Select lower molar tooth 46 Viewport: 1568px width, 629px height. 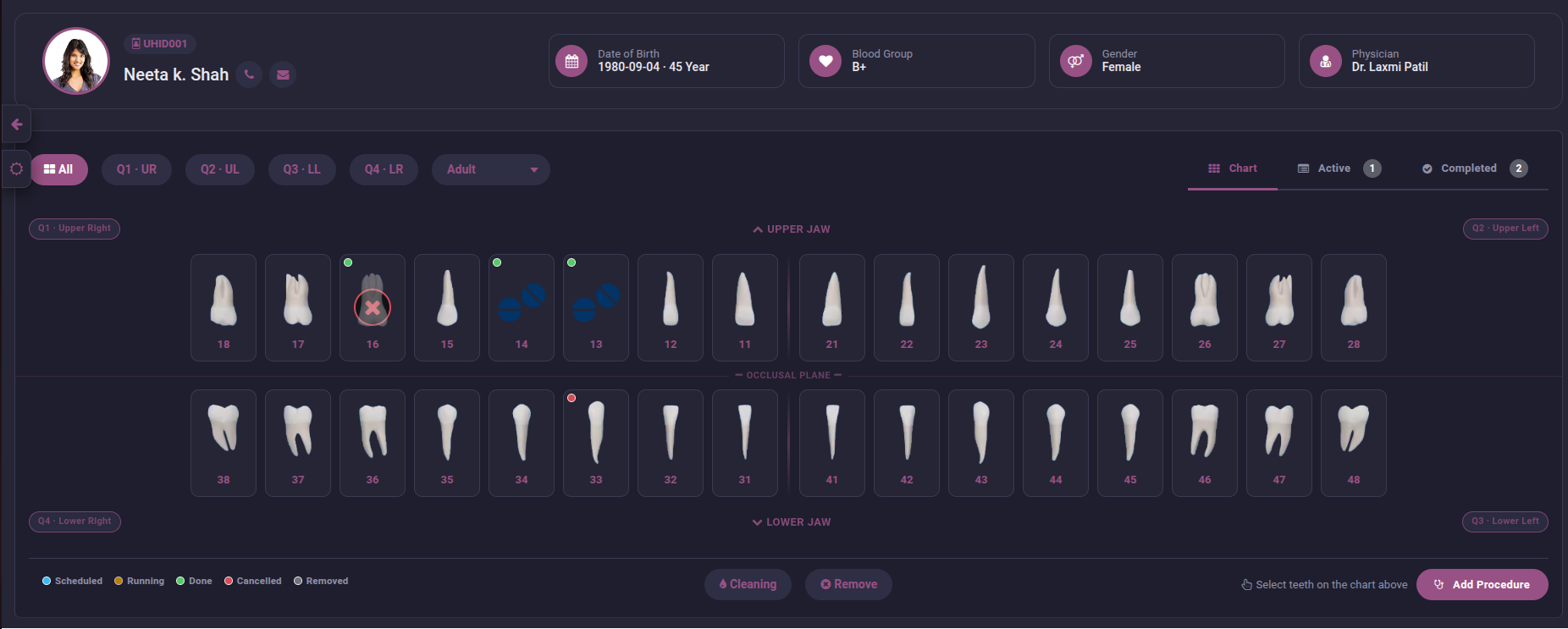(x=1205, y=443)
